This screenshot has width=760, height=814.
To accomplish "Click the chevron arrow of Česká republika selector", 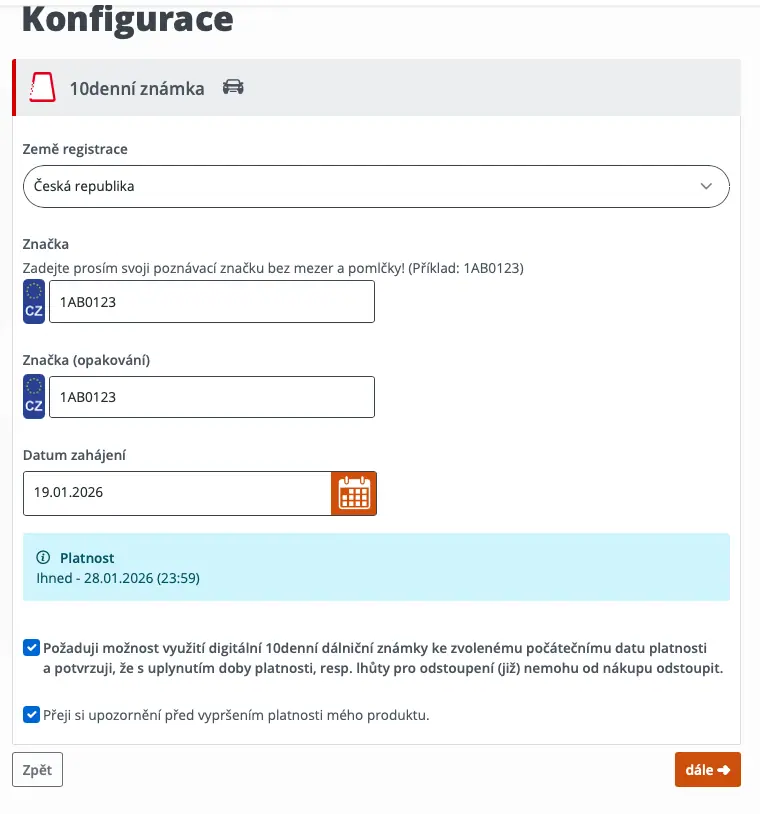I will [706, 186].
